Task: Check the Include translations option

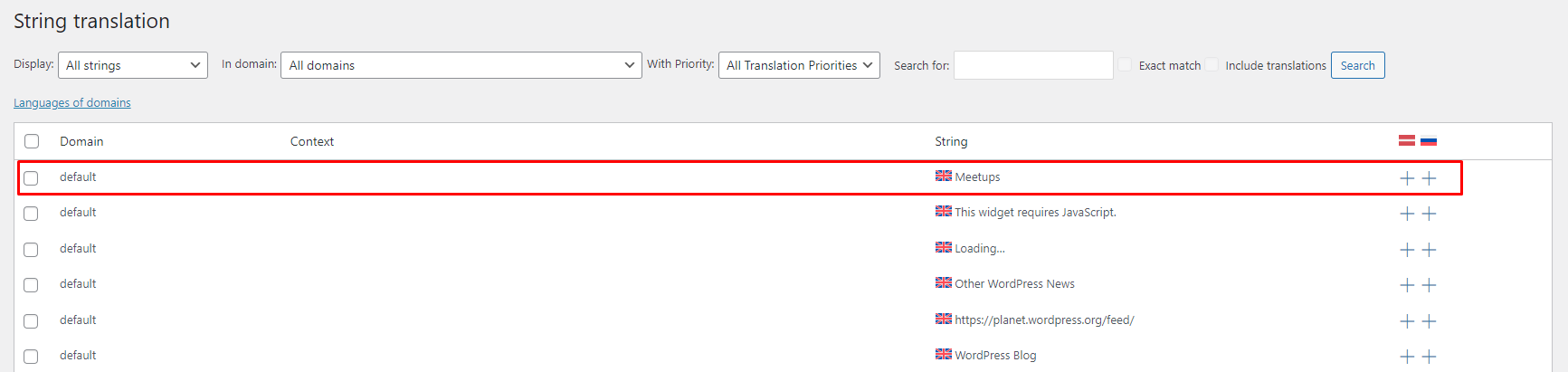Action: click(1212, 65)
